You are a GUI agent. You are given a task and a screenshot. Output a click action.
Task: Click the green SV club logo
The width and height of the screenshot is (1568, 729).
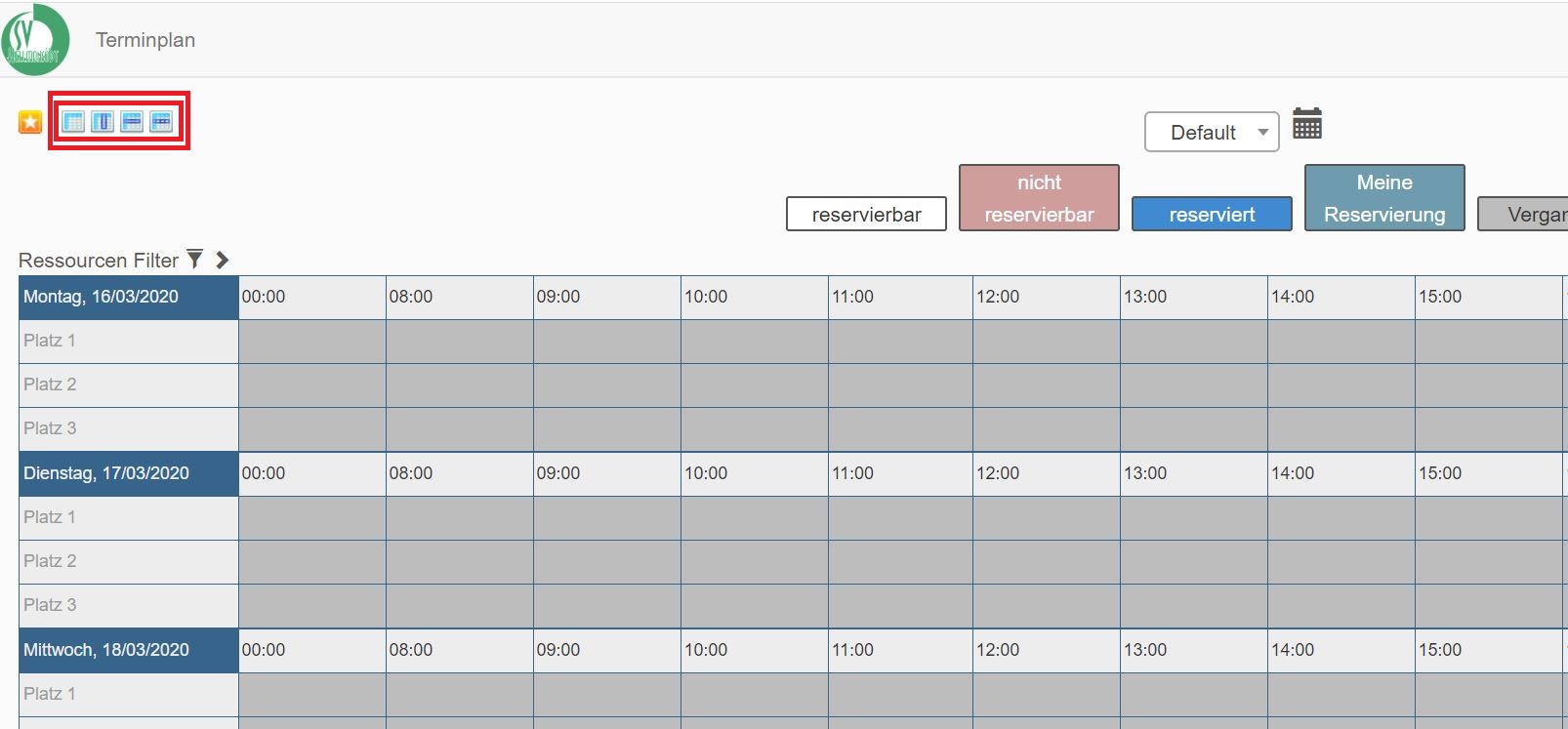click(35, 40)
